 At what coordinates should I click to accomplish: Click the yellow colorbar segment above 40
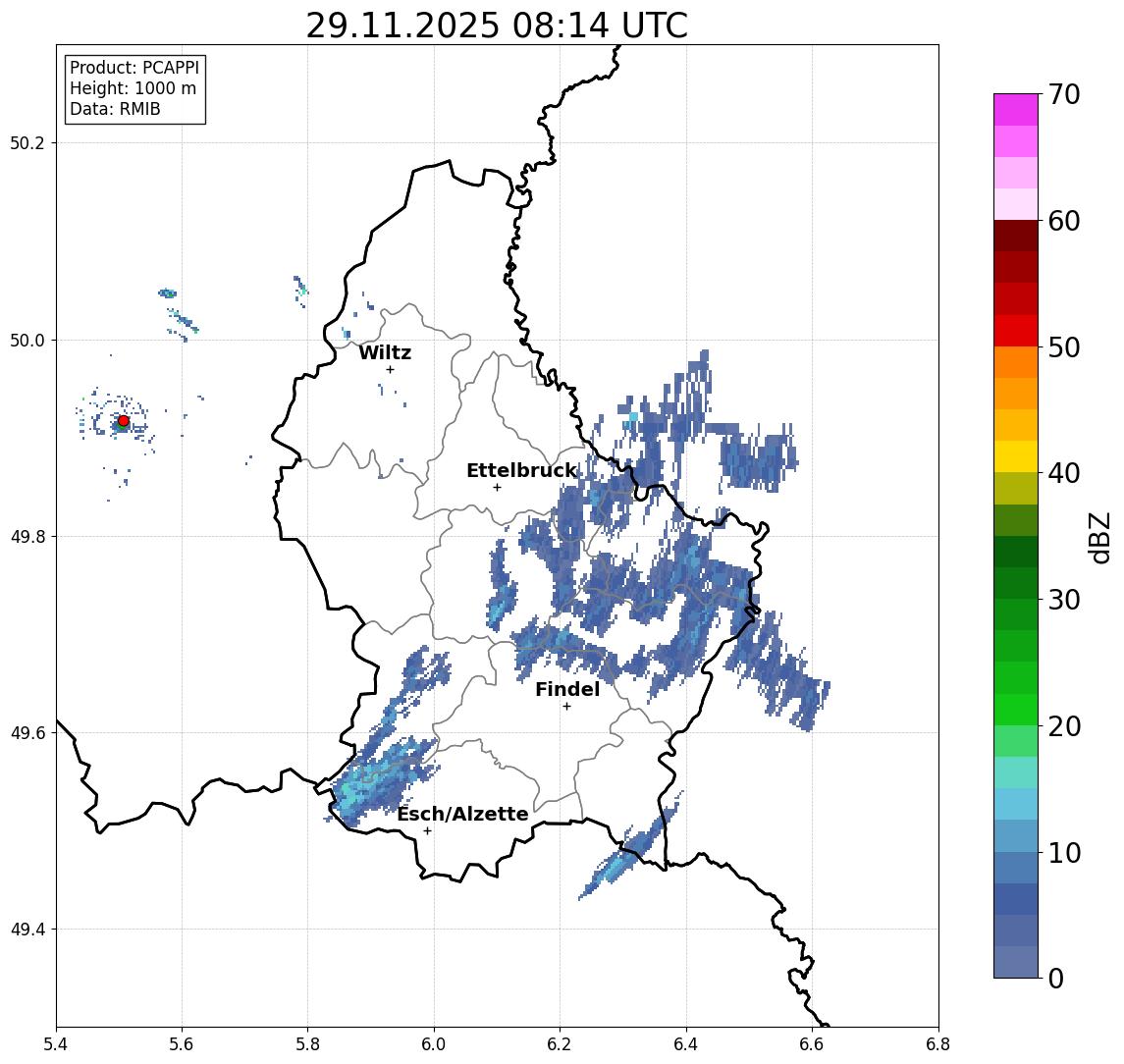1016,457
